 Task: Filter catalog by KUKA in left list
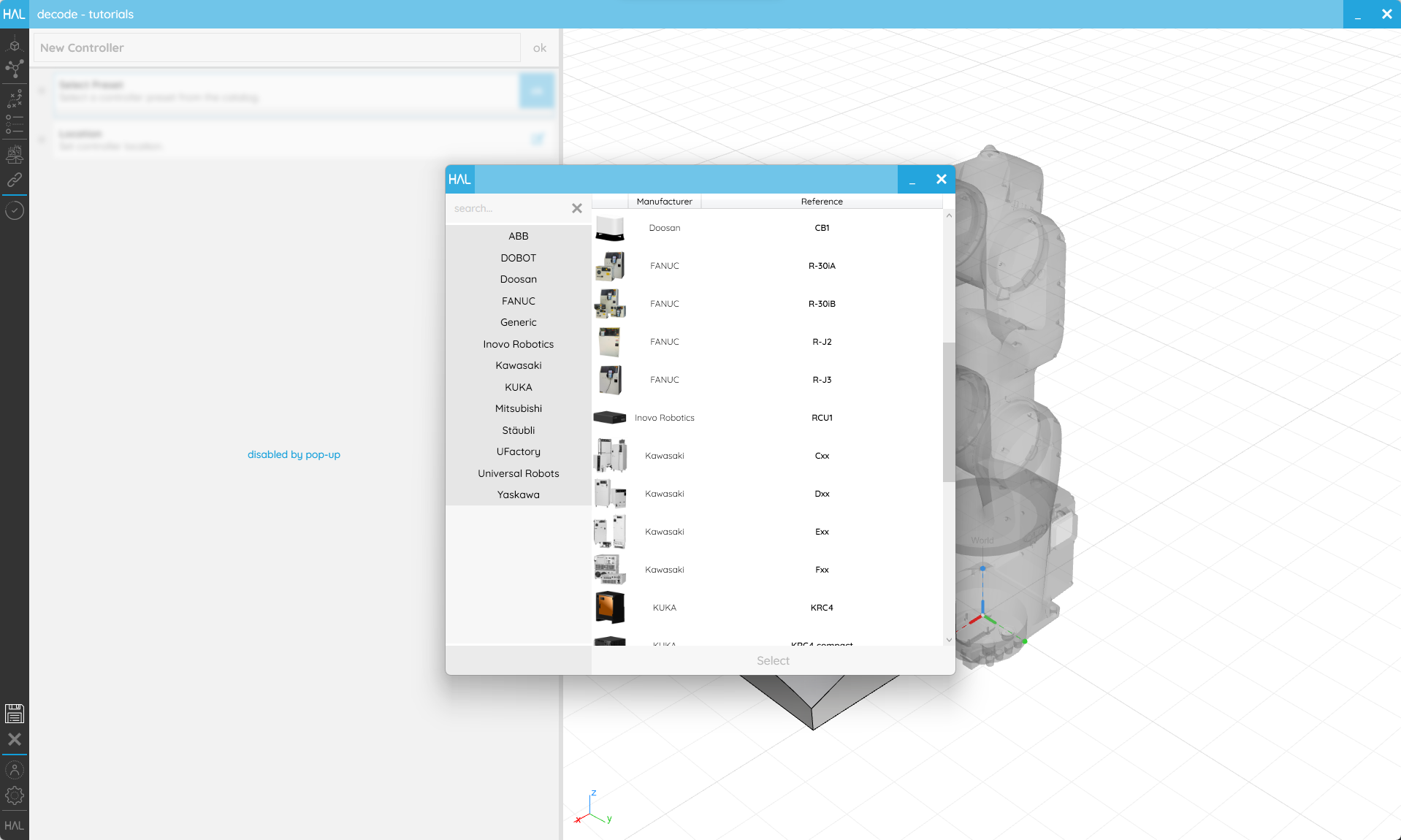[x=519, y=387]
